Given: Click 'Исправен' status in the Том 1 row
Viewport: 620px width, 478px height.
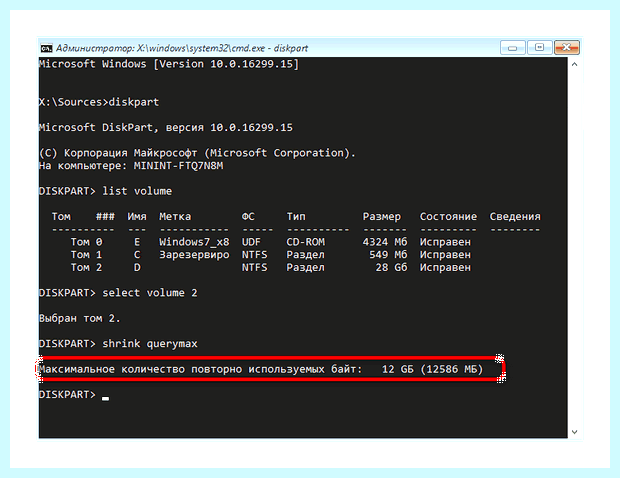Looking at the screenshot, I should [445, 255].
